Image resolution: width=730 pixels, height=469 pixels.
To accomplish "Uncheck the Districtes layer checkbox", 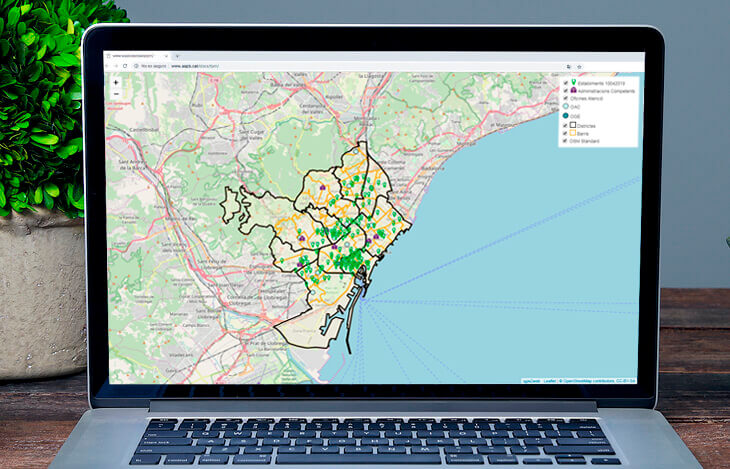I will click(x=565, y=125).
